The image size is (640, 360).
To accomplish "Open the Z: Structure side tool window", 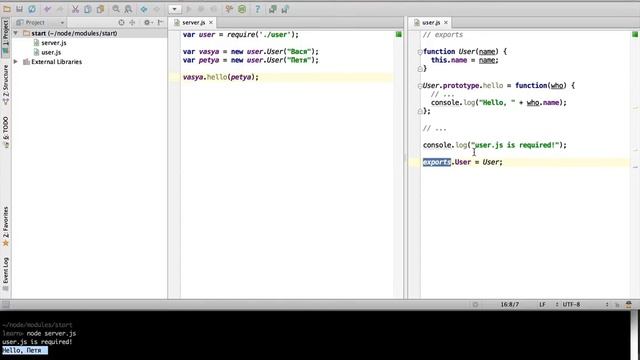I will 5,84.
